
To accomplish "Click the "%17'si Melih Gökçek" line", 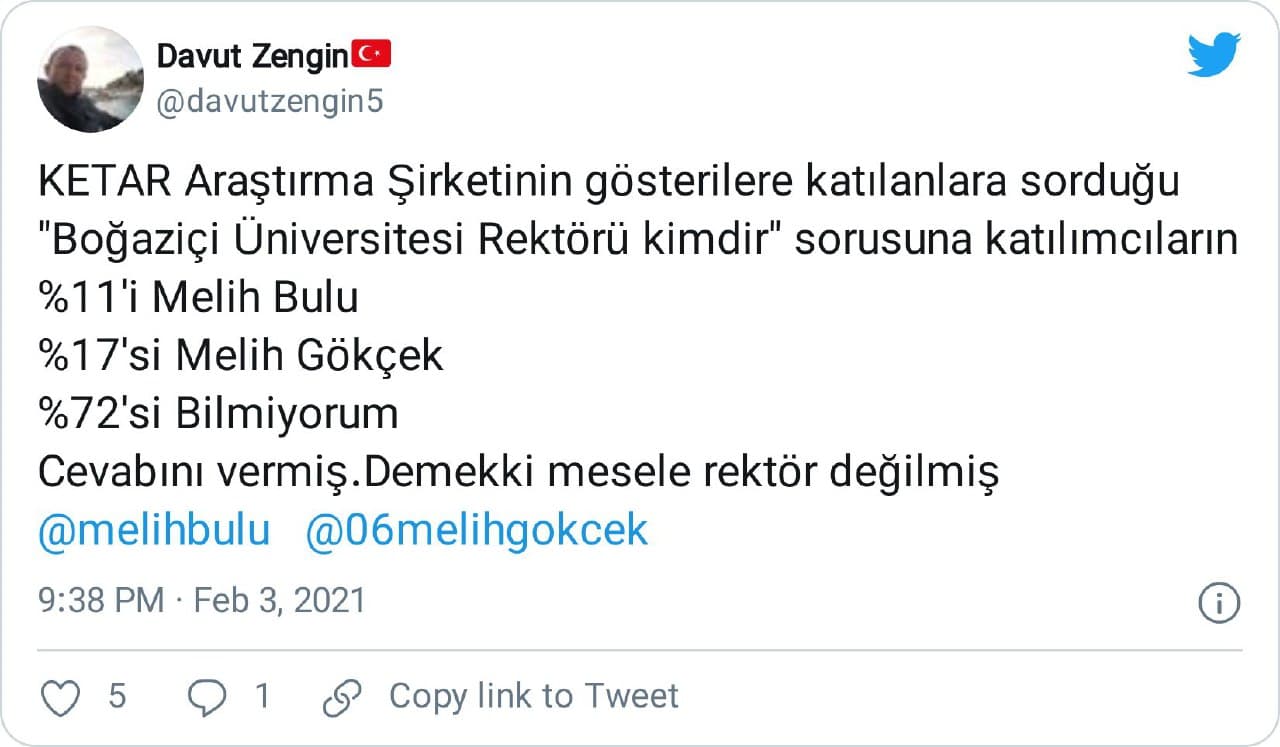I will coord(240,357).
